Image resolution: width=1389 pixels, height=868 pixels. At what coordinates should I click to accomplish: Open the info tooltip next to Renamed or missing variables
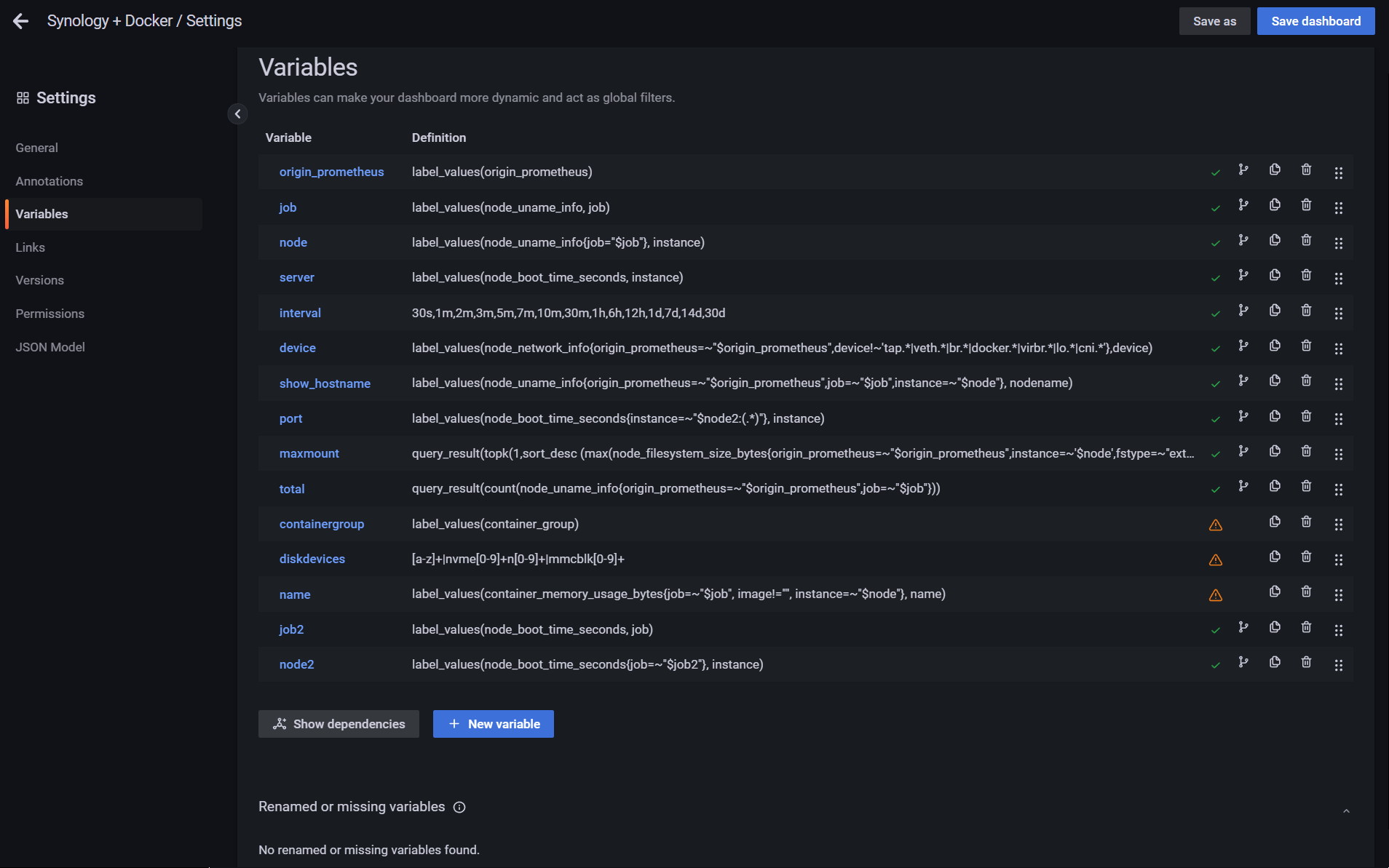459,808
